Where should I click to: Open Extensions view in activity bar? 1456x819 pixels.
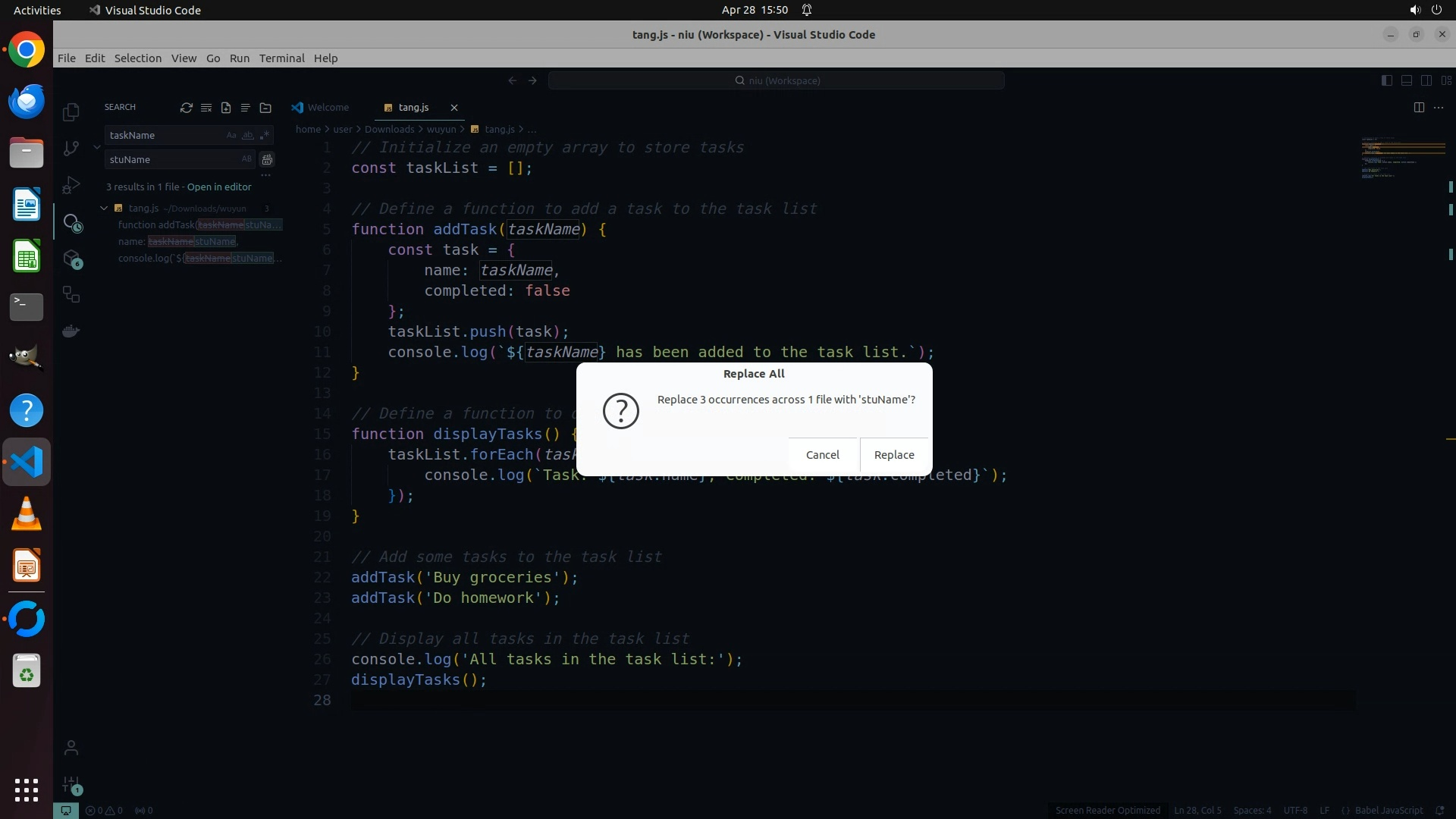71,259
